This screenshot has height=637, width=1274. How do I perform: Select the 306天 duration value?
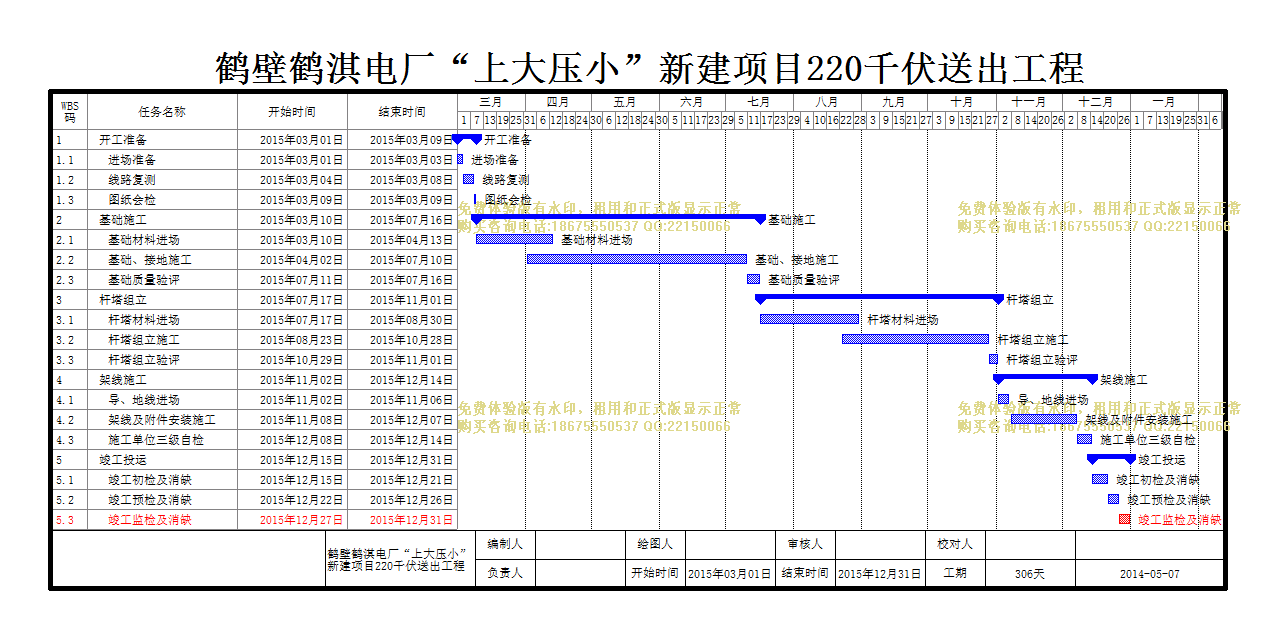(1030, 573)
